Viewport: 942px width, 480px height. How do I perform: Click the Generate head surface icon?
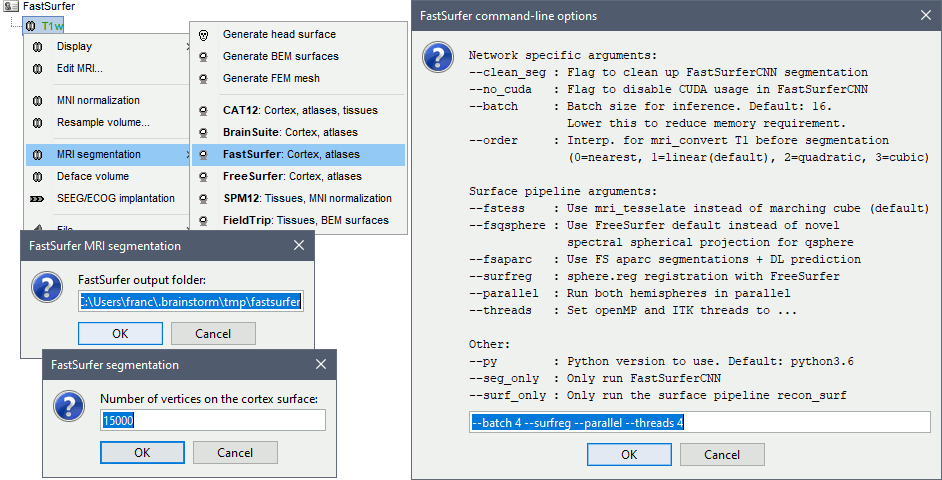coord(203,34)
